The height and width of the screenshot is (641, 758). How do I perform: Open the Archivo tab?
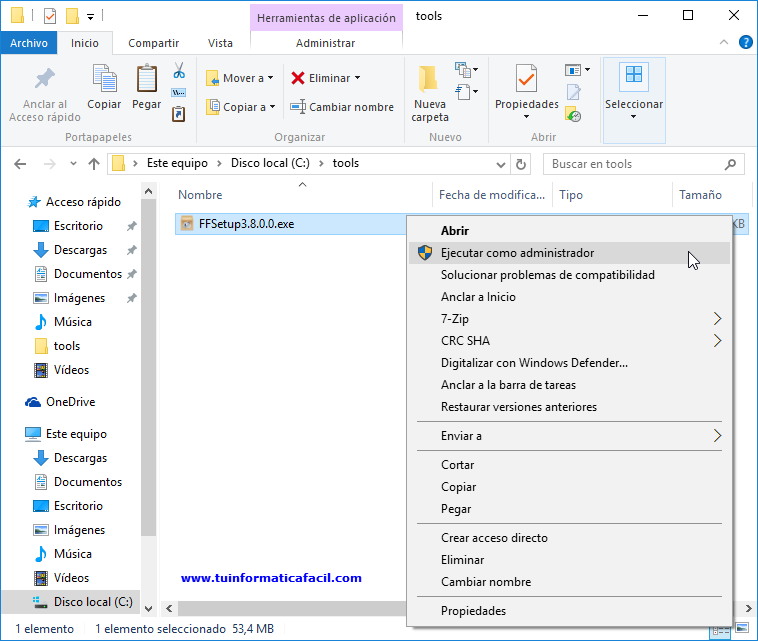[x=29, y=43]
